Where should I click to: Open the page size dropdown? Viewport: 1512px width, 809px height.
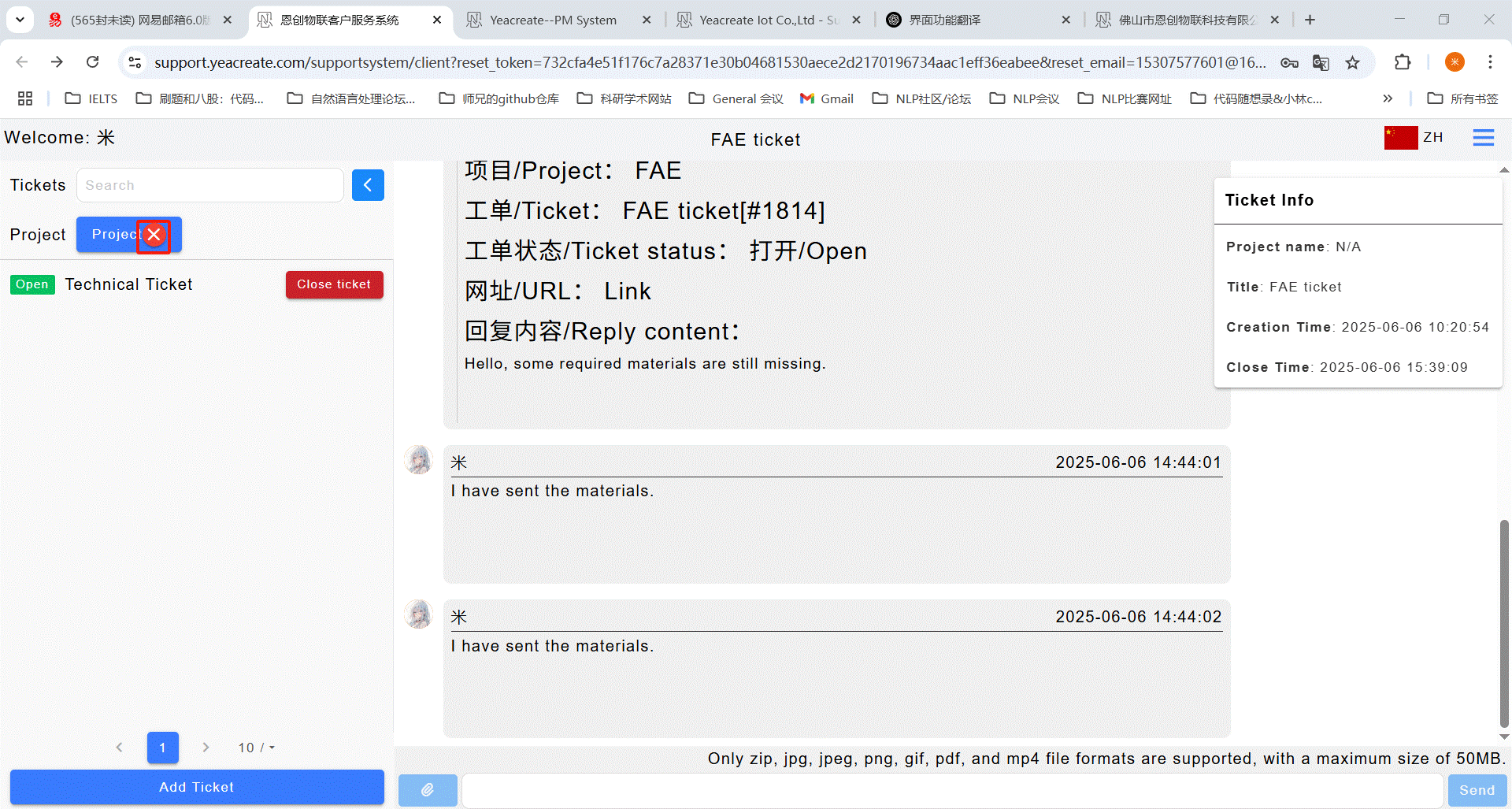point(257,748)
